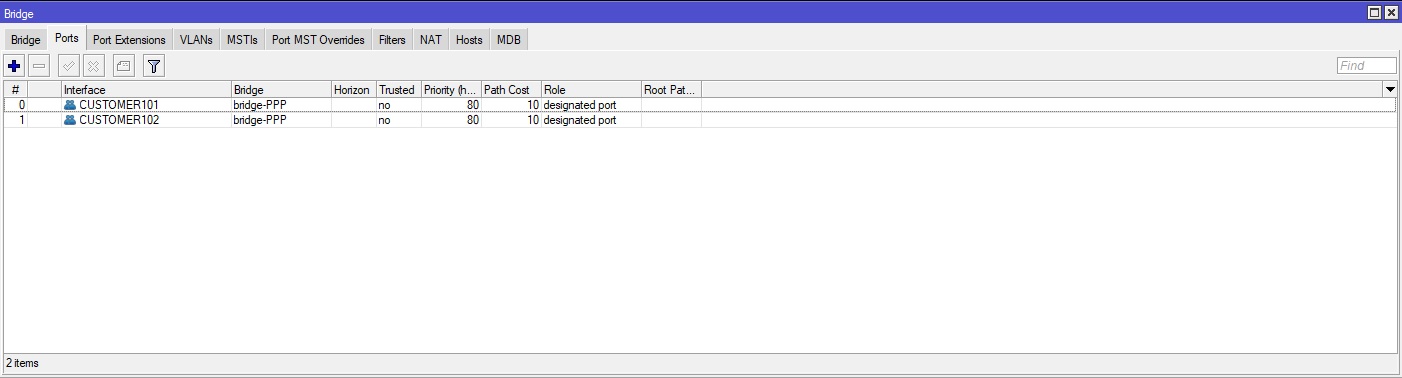Image resolution: width=1402 pixels, height=378 pixels.
Task: Sort by the Root Path column header
Action: 671,90
